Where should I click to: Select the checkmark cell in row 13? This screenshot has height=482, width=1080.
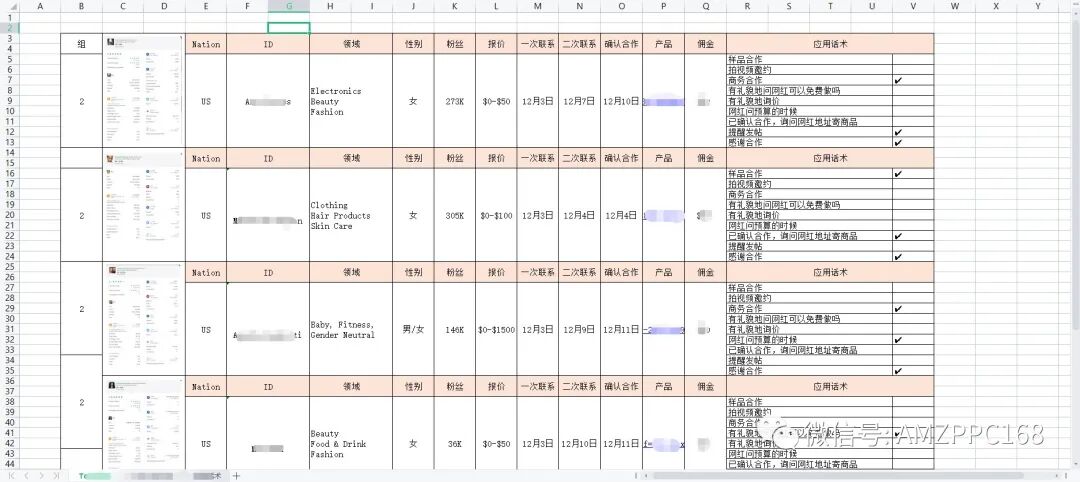tap(913, 143)
